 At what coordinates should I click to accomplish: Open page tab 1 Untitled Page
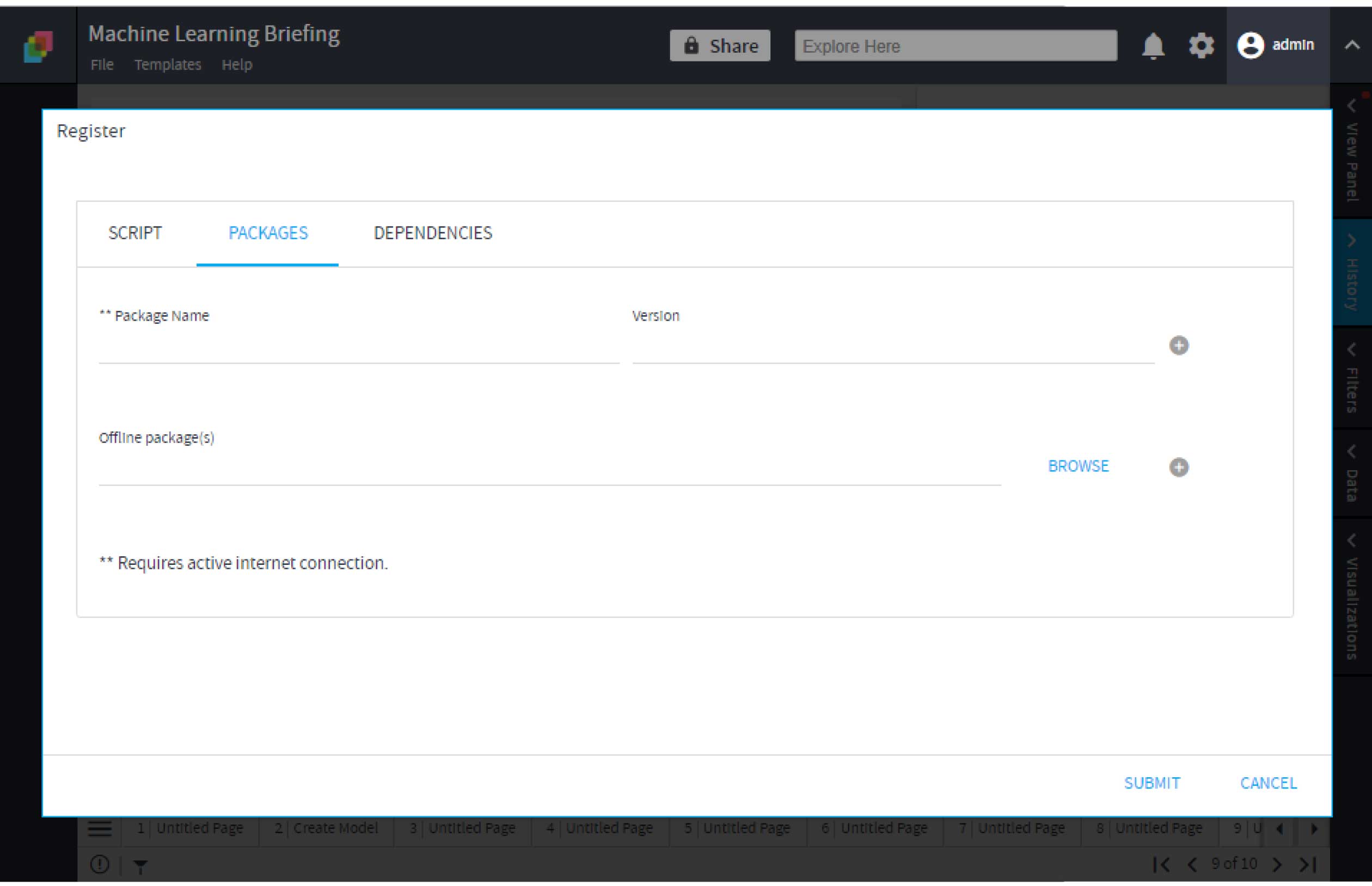click(190, 828)
